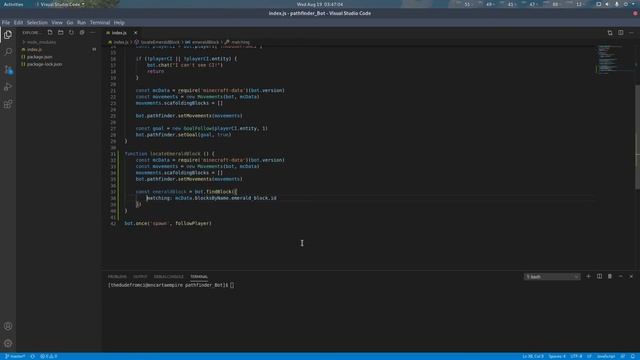640x360 pixels.
Task: Switch to the Output panel tab
Action: (140, 276)
